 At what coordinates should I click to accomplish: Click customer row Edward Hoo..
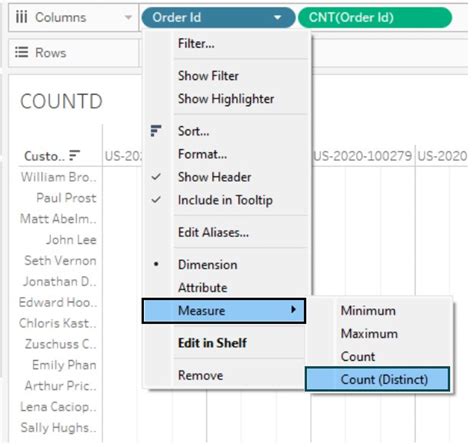pyautogui.click(x=58, y=302)
